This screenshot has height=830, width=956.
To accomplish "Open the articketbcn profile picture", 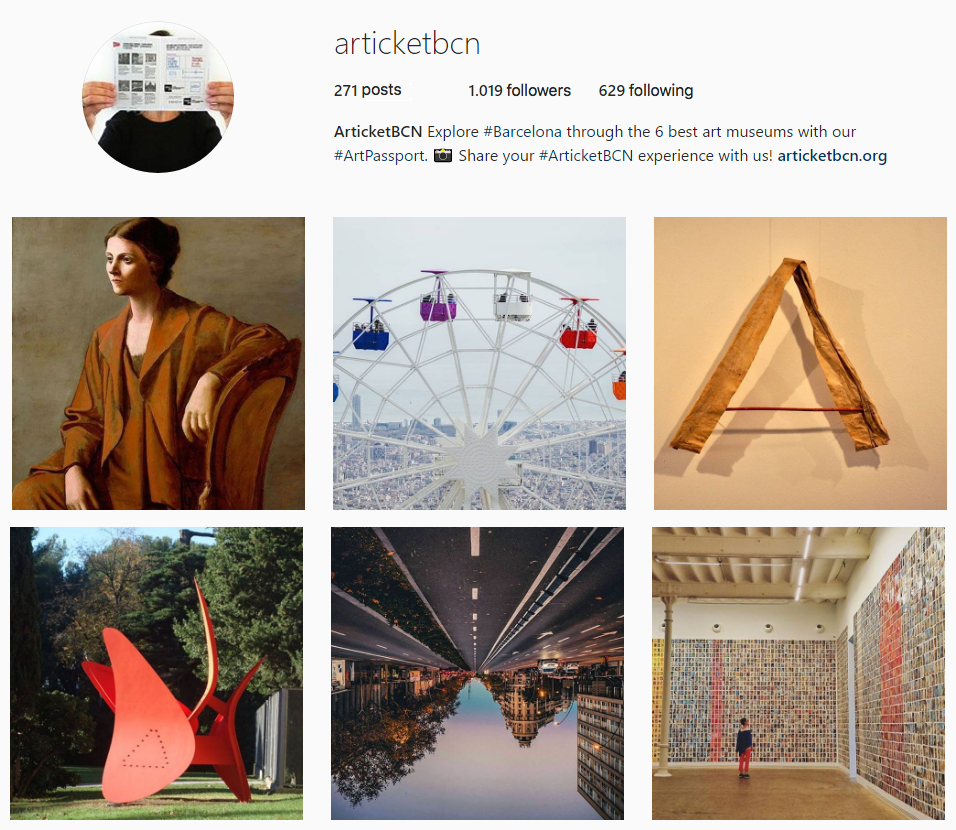I will (158, 98).
